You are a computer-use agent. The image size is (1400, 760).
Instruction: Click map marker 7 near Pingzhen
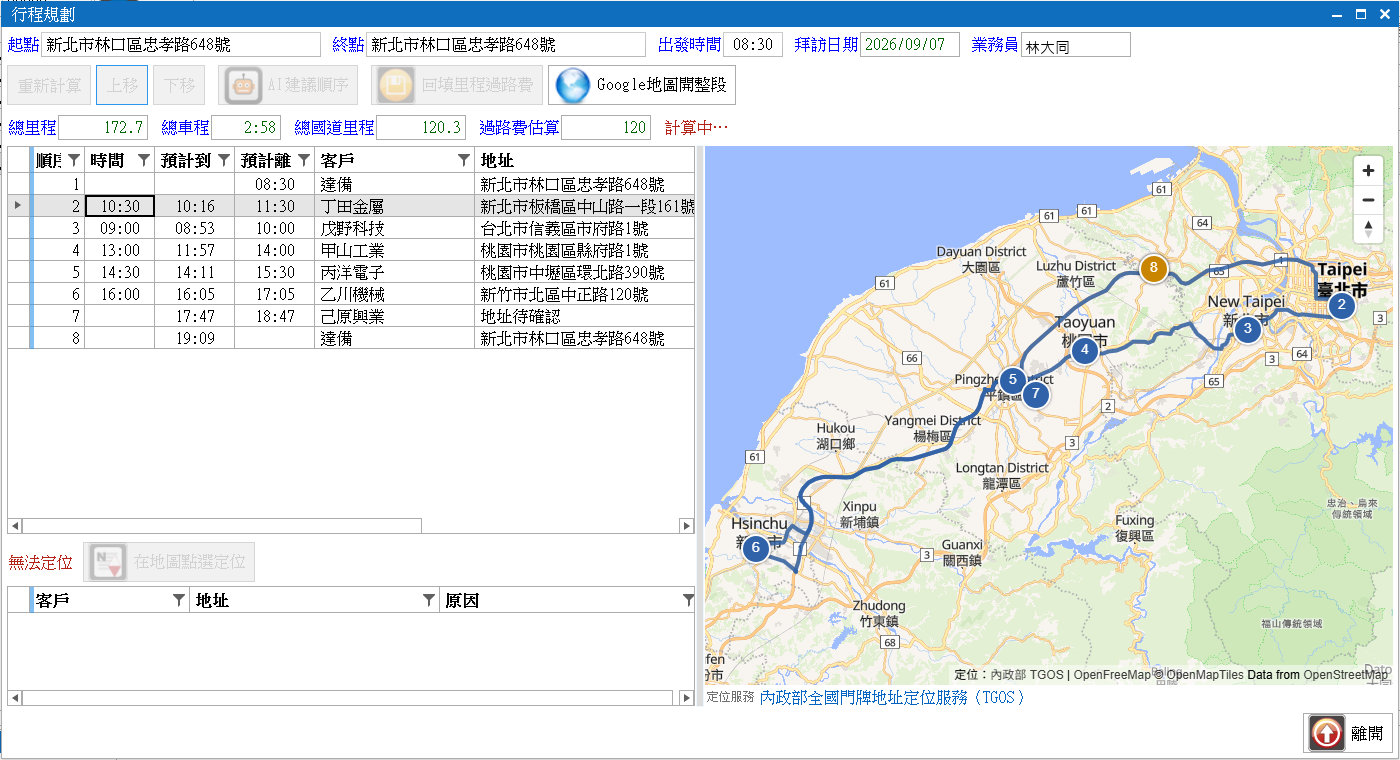1036,394
